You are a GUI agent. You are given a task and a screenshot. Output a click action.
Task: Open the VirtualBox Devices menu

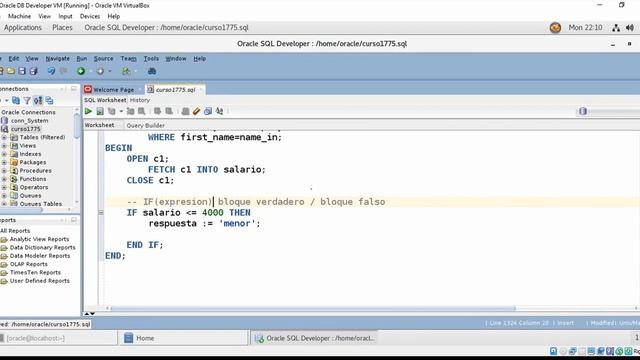click(90, 16)
